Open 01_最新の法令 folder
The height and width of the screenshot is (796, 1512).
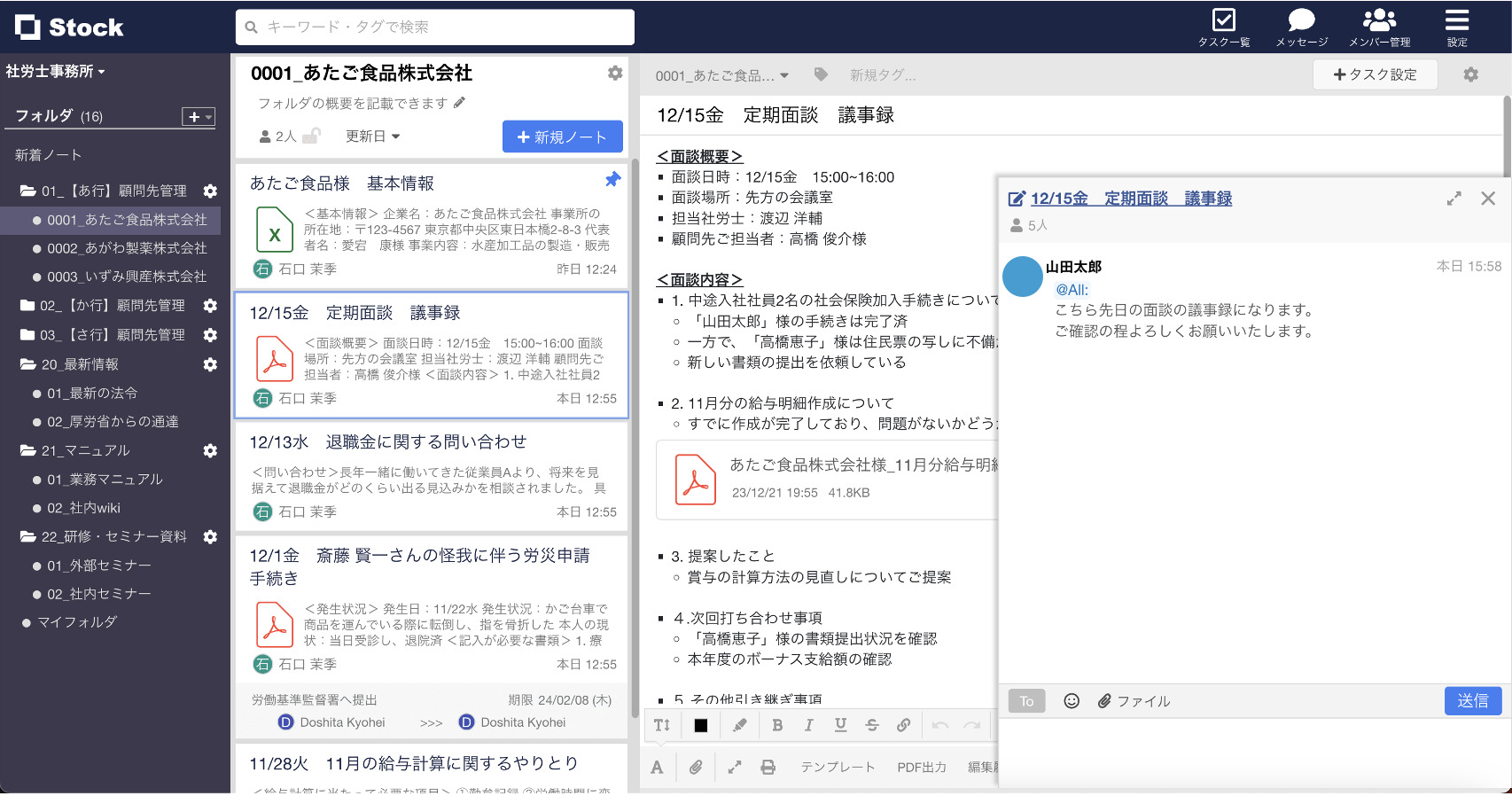click(x=92, y=393)
